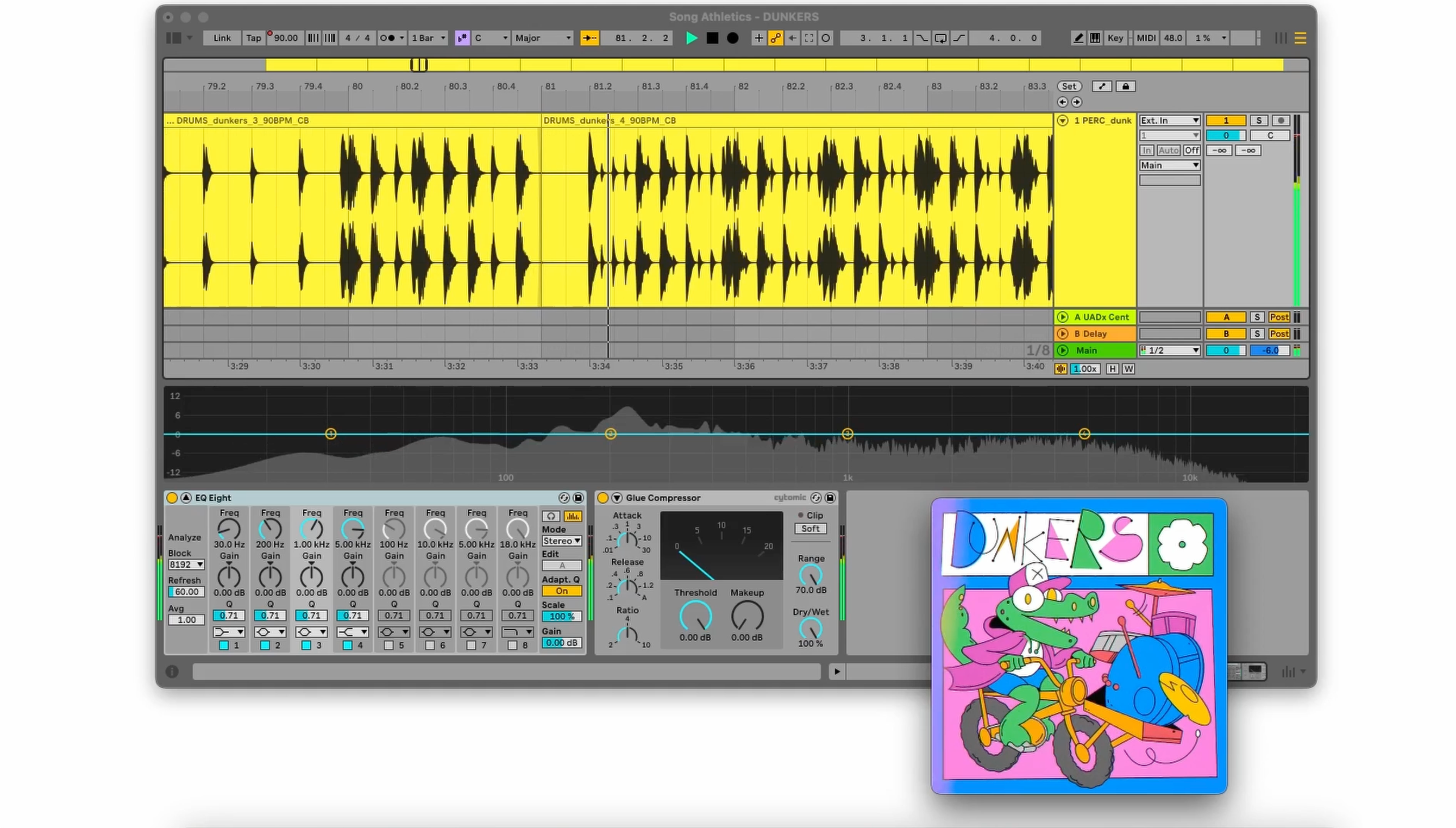
Task: Disable EQ band 3 activator
Action: coord(306,645)
